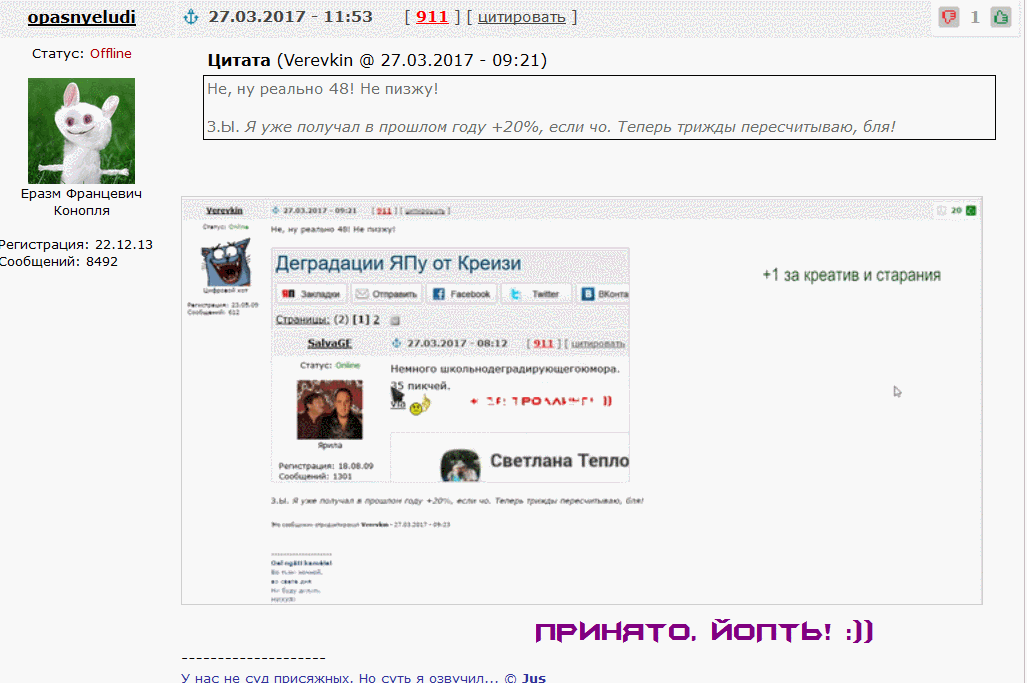Click the Verevkin username in embedded screenshot
The image size is (1027, 683).
point(224,211)
